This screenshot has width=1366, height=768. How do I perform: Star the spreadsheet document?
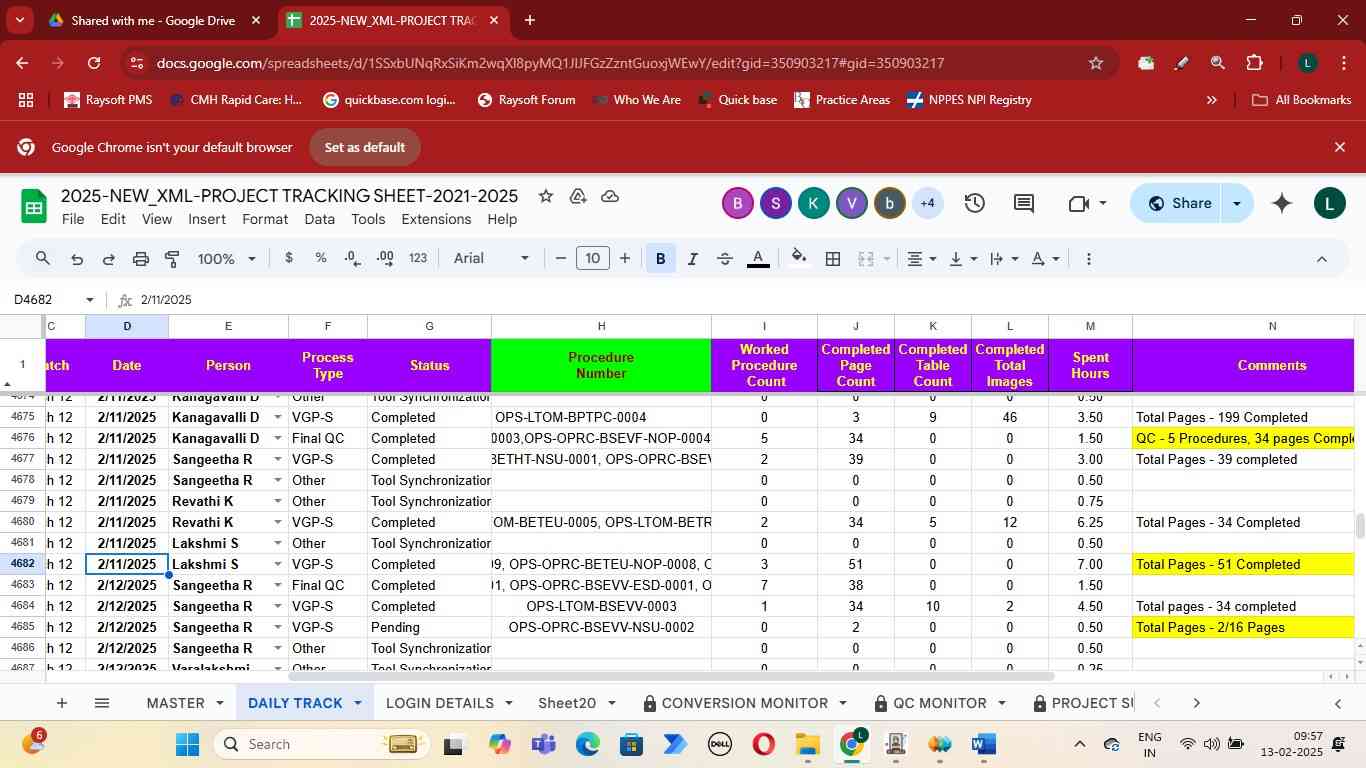click(x=546, y=196)
